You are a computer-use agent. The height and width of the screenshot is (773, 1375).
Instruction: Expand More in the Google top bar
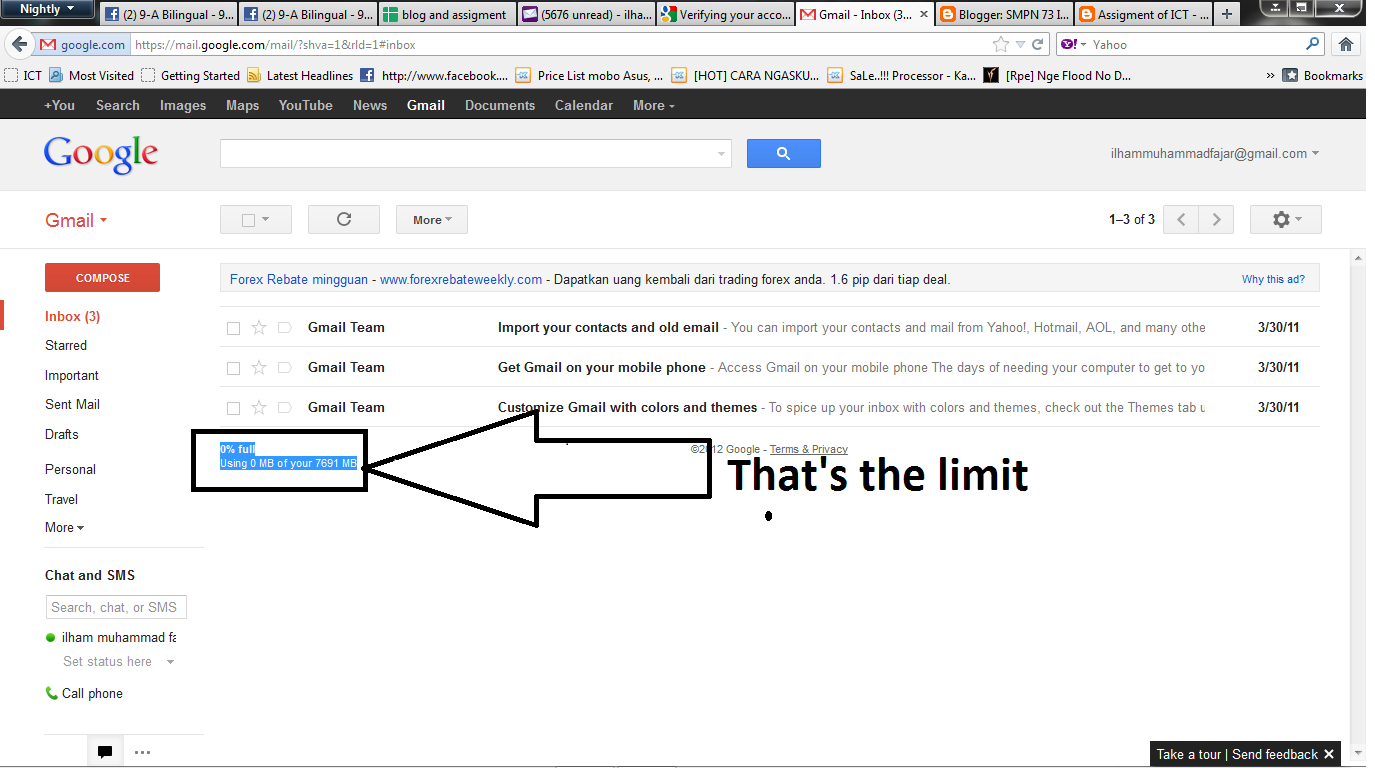[653, 105]
